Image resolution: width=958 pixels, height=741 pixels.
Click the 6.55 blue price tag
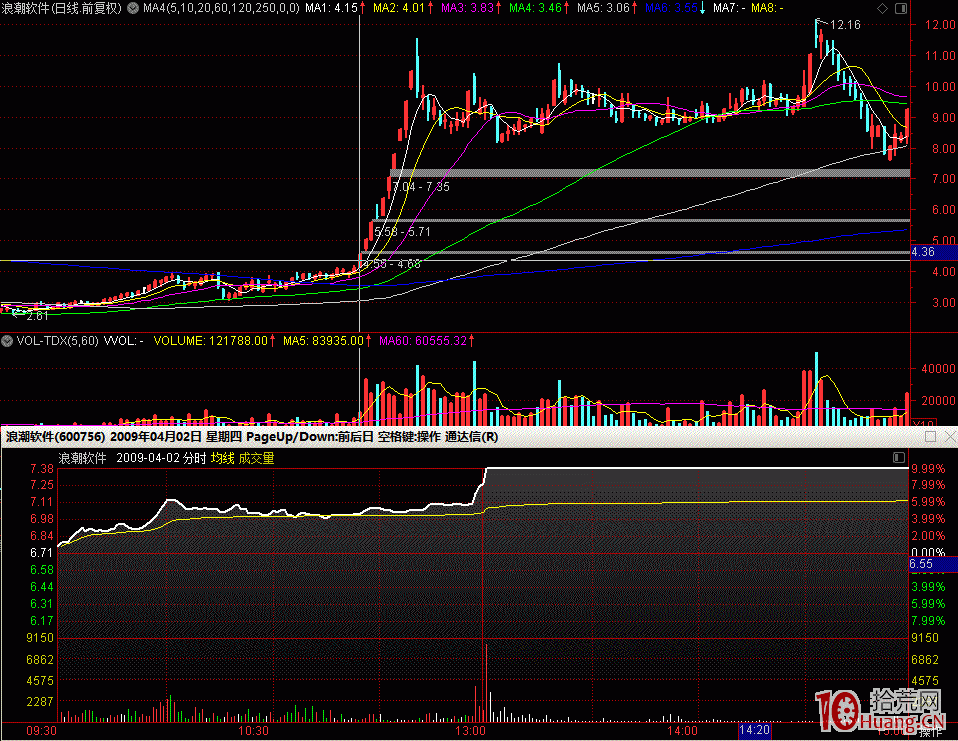(x=922, y=565)
